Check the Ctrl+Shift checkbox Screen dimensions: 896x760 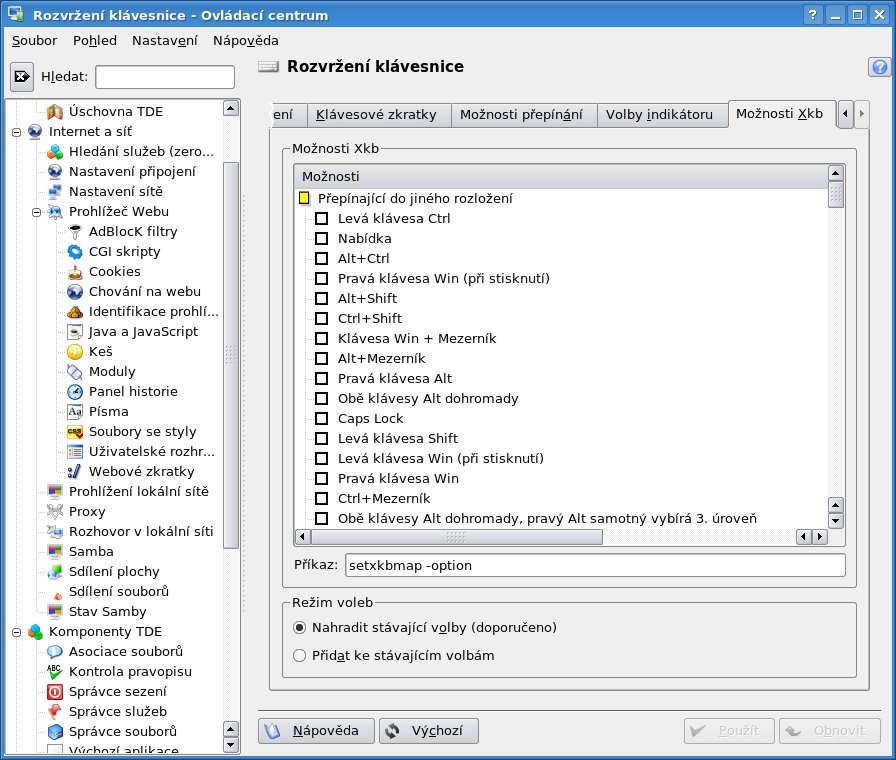322,318
